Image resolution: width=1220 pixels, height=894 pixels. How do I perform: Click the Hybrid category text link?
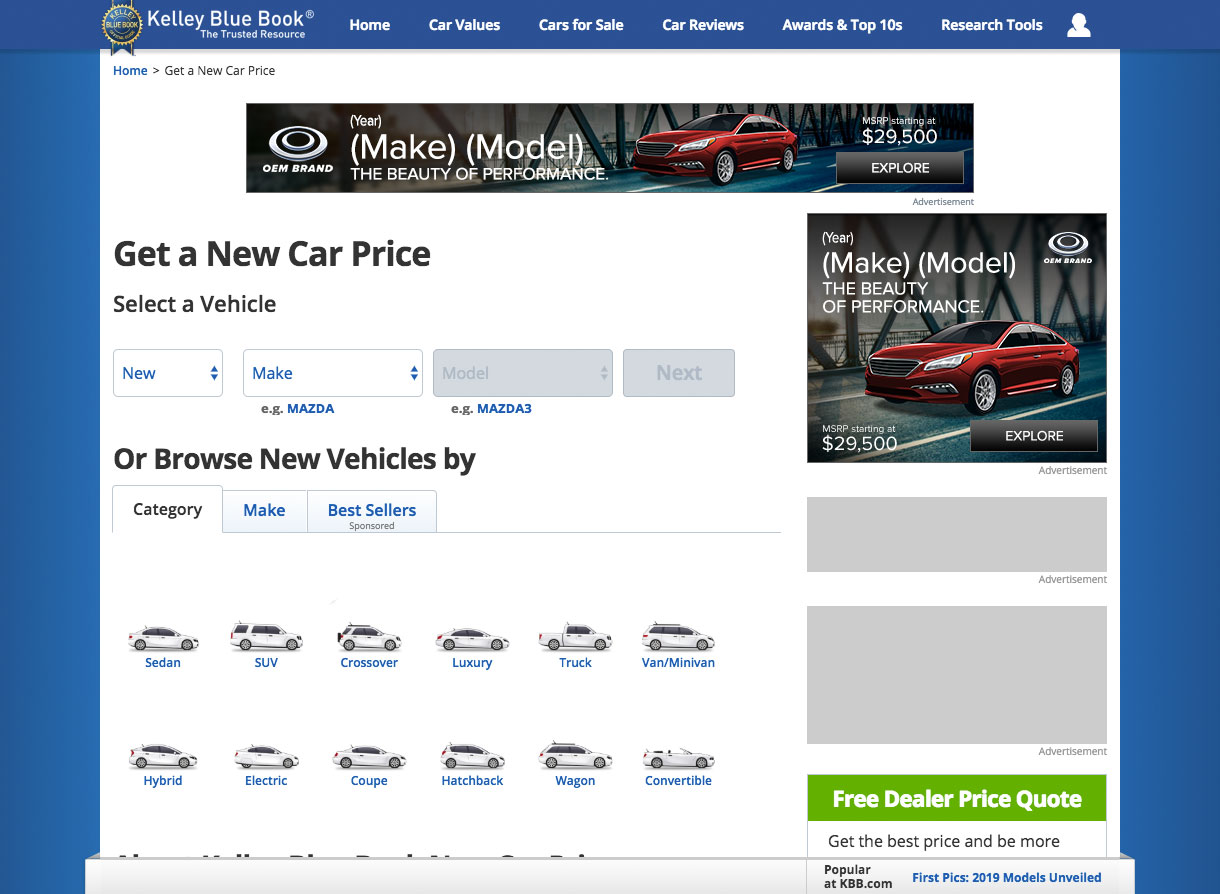tap(163, 781)
